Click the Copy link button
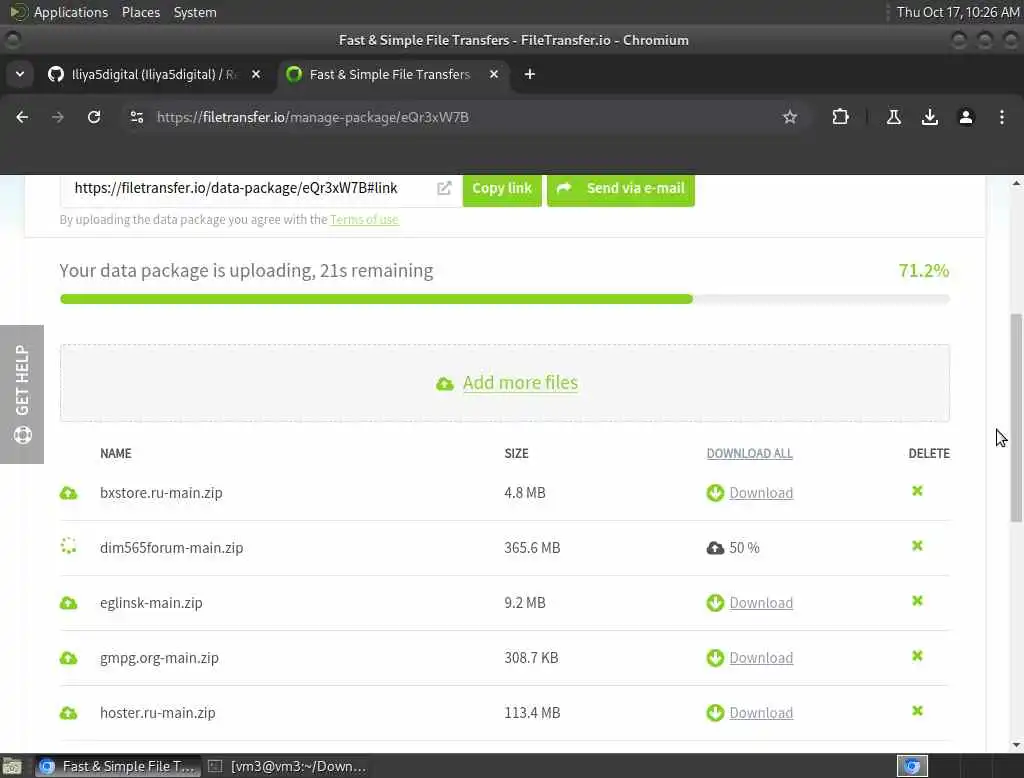 502,188
